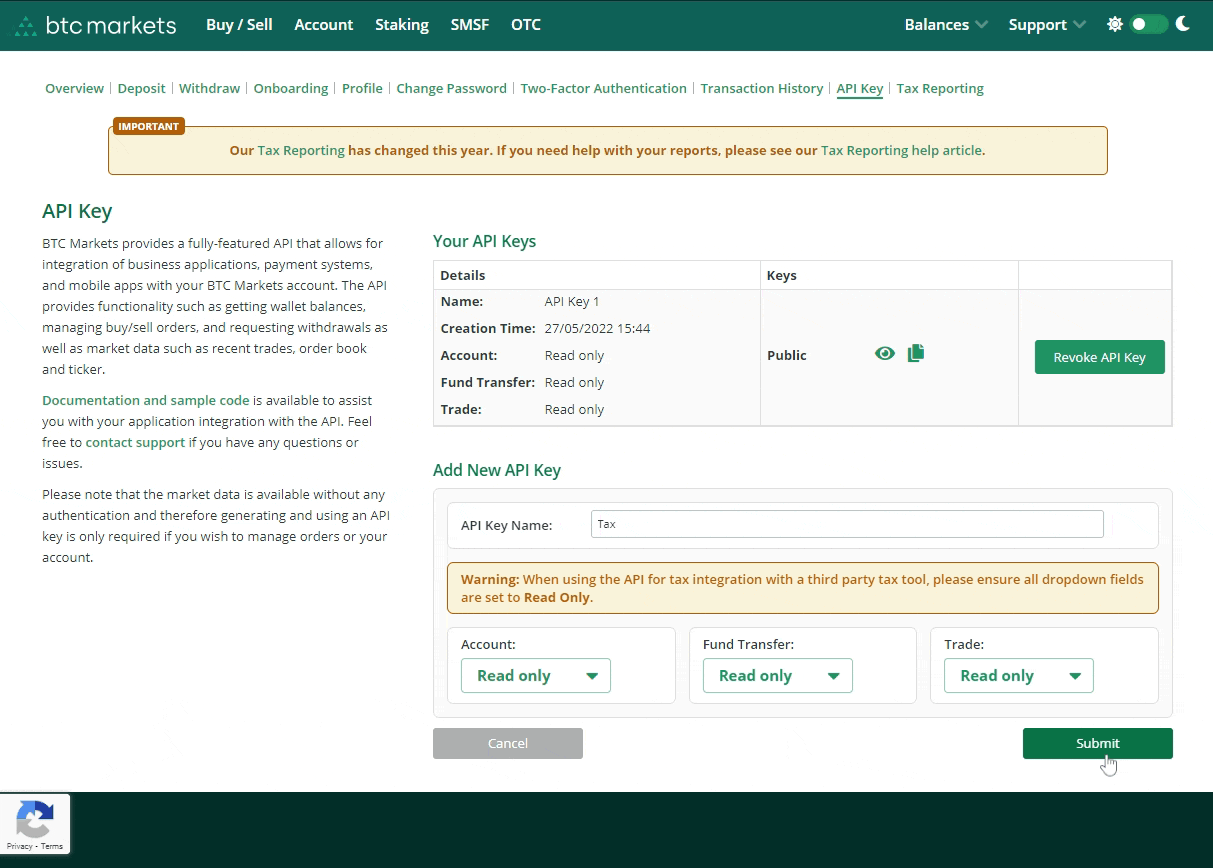Click the 'Fund Transfer:' row label in table

pos(488,382)
